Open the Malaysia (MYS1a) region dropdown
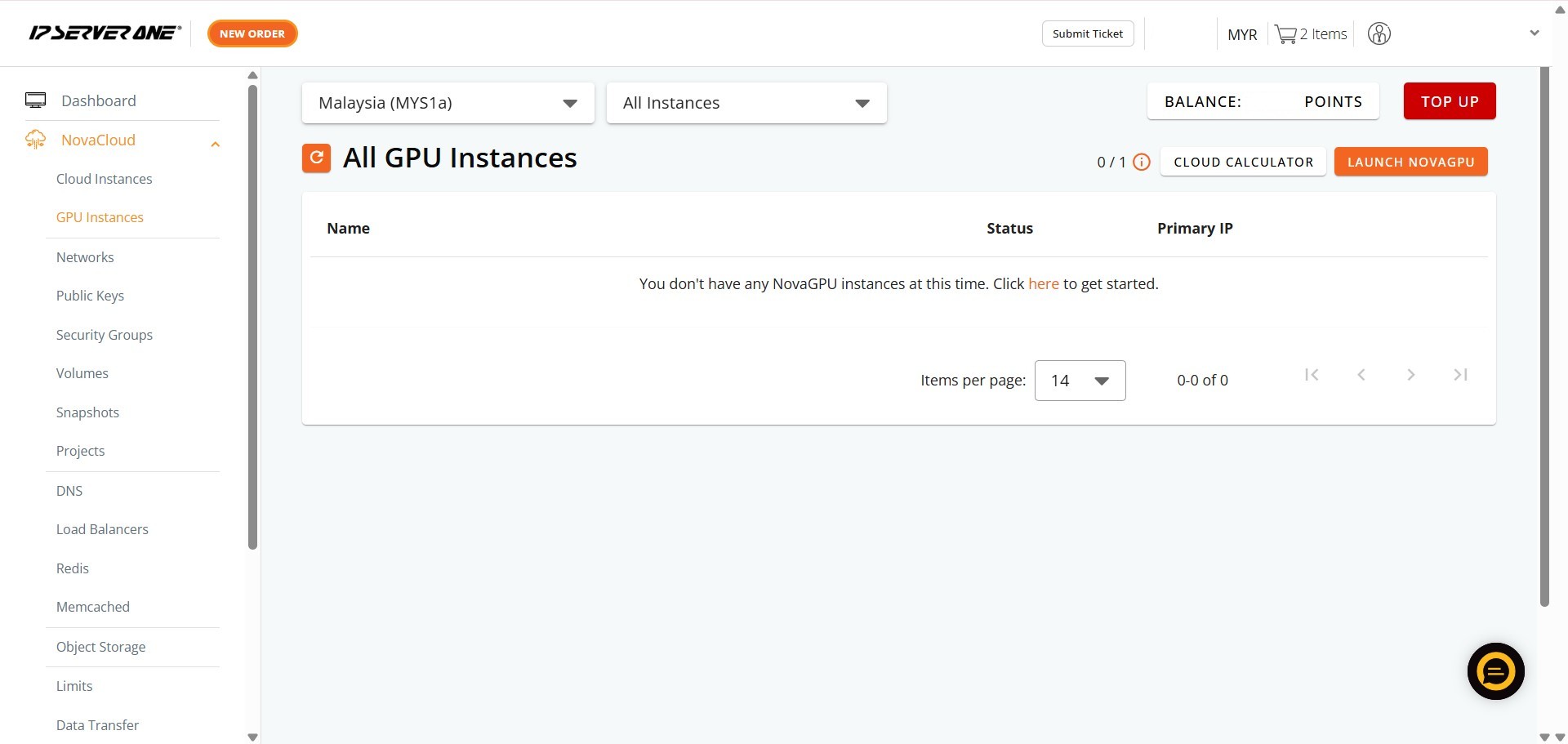 (448, 103)
